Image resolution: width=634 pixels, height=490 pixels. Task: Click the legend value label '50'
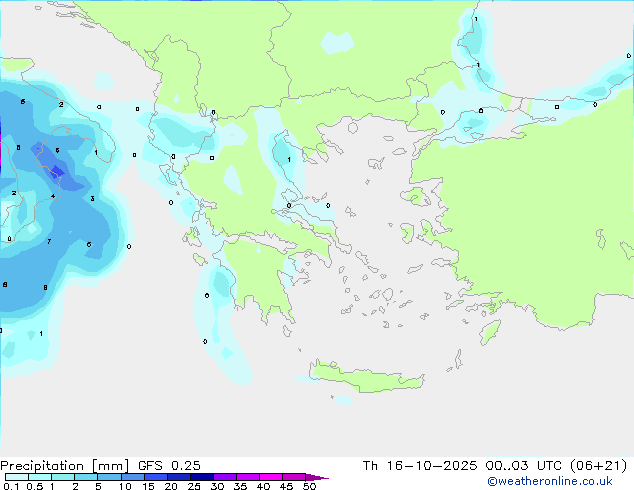click(x=309, y=486)
